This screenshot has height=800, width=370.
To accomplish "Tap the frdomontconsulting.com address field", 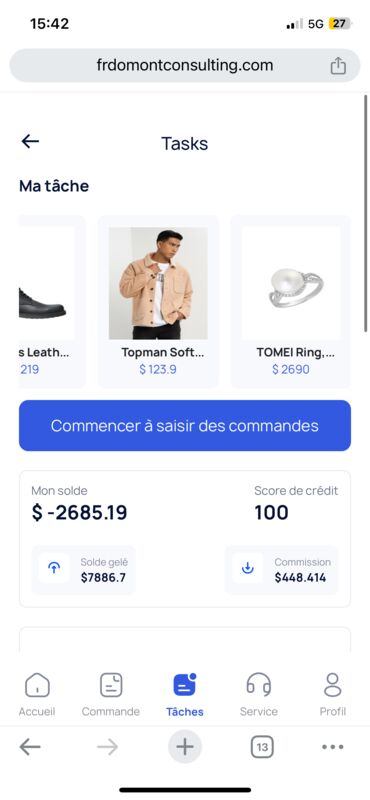I will point(185,65).
